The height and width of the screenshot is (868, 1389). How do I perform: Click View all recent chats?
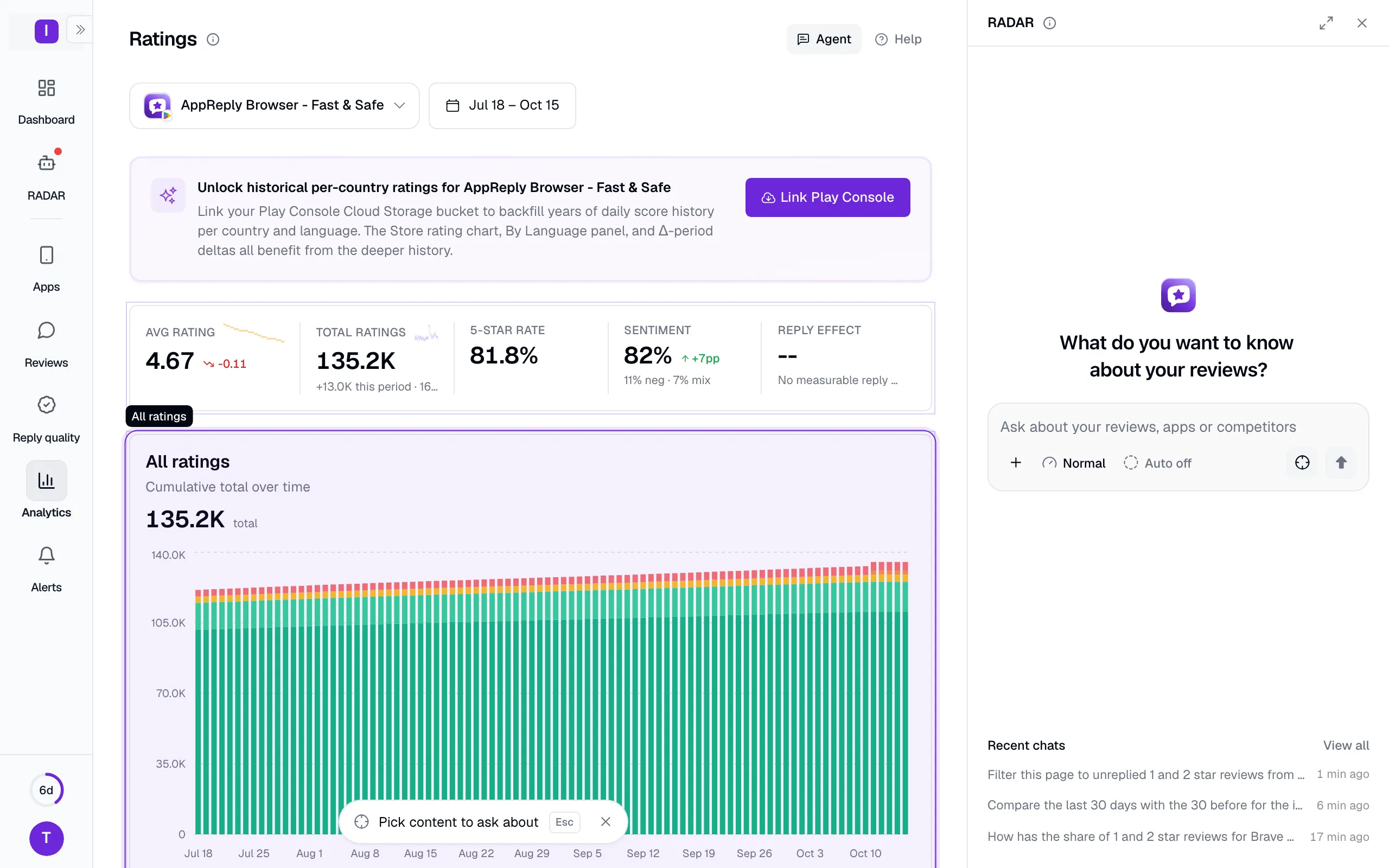tap(1346, 745)
